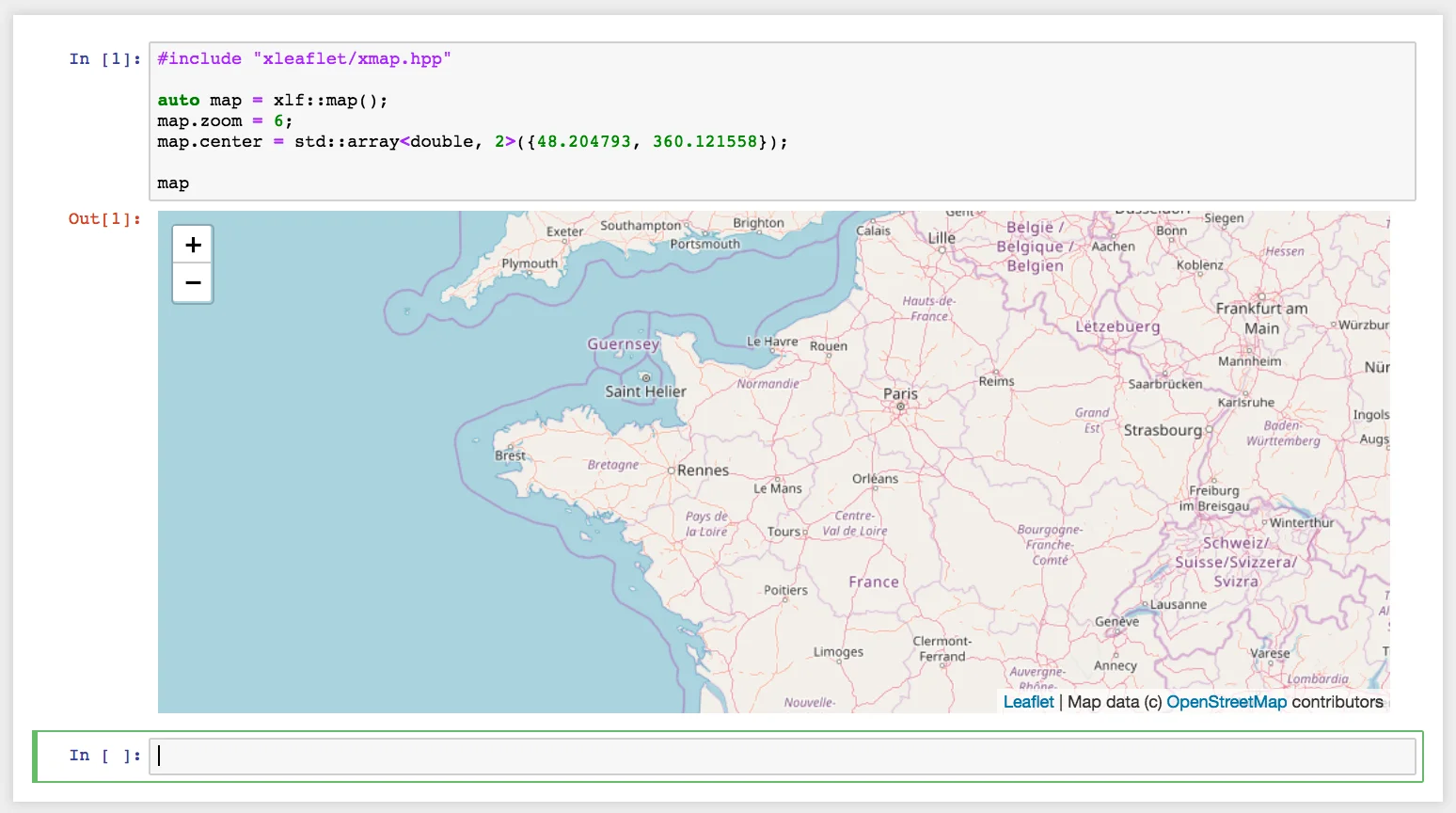Click the Plymouth city label

coord(530,263)
